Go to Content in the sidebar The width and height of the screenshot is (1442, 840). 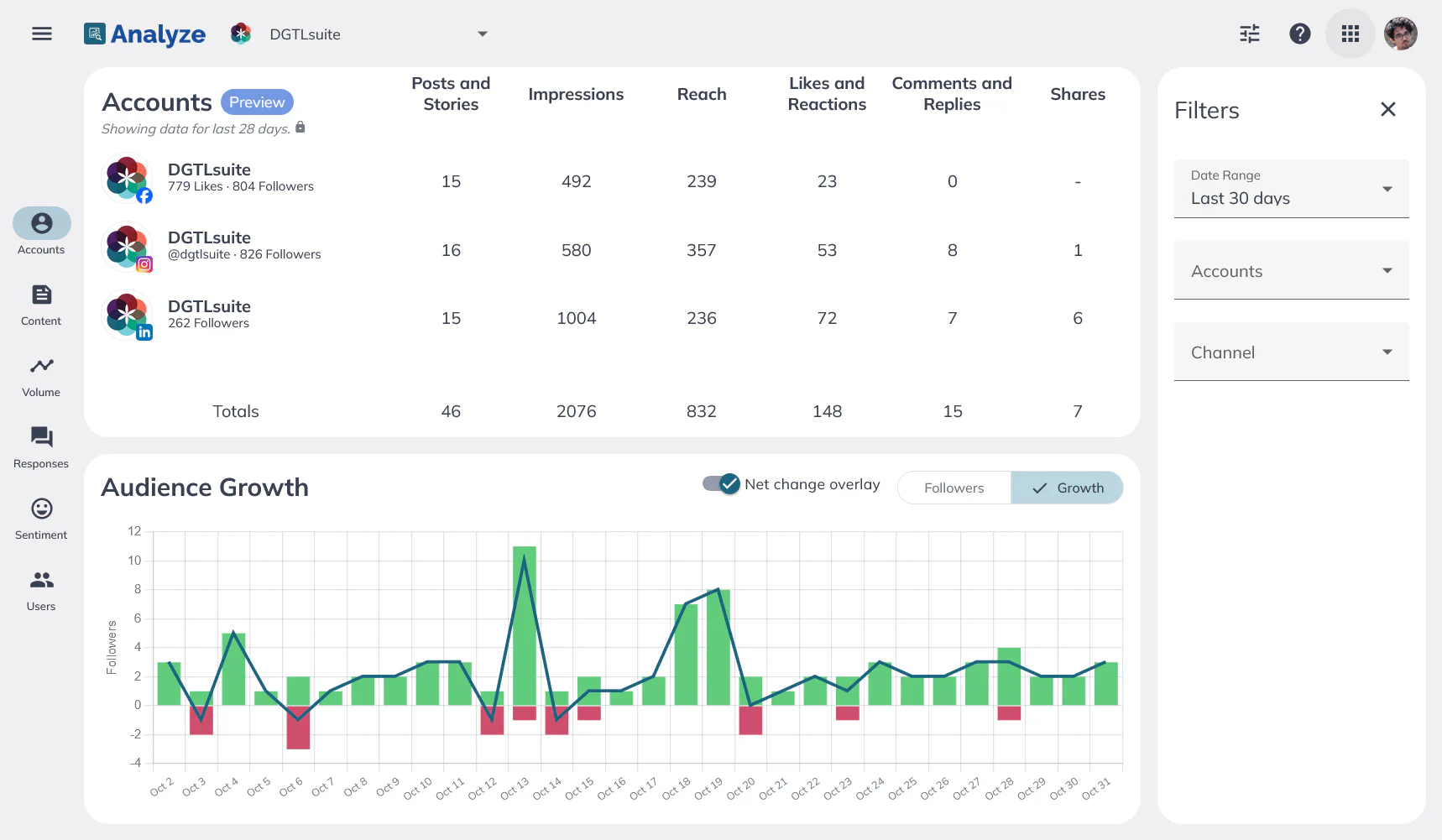pos(41,305)
